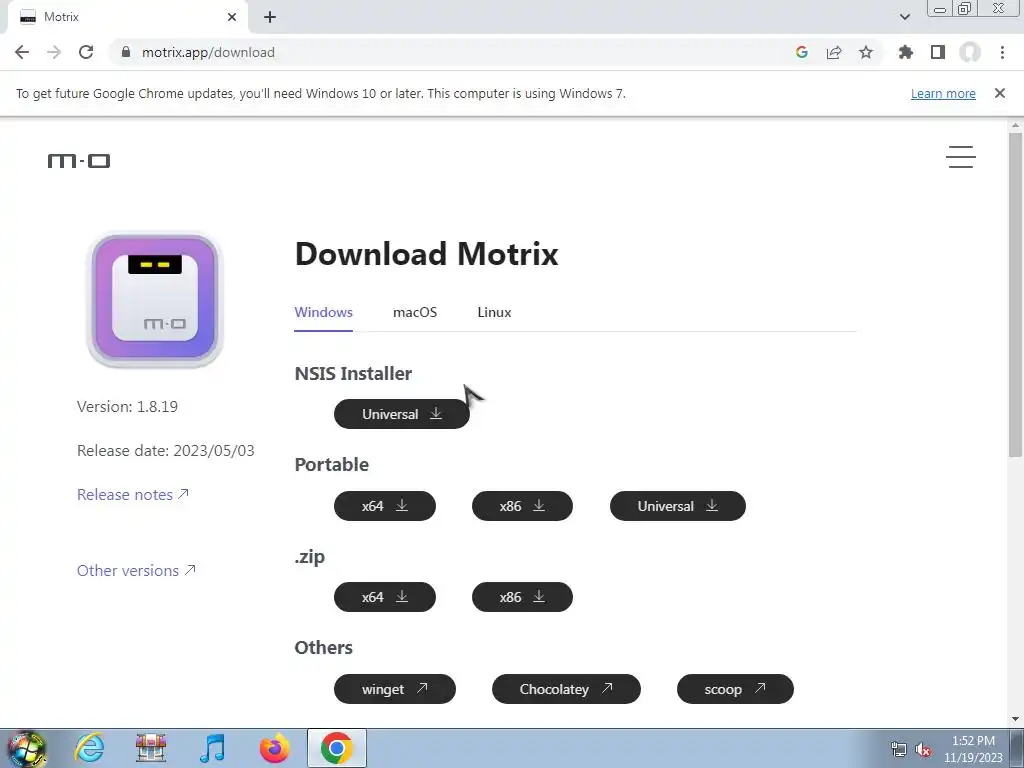Click the Version: 1.8.19 text
Viewport: 1024px width, 768px height.
point(127,406)
